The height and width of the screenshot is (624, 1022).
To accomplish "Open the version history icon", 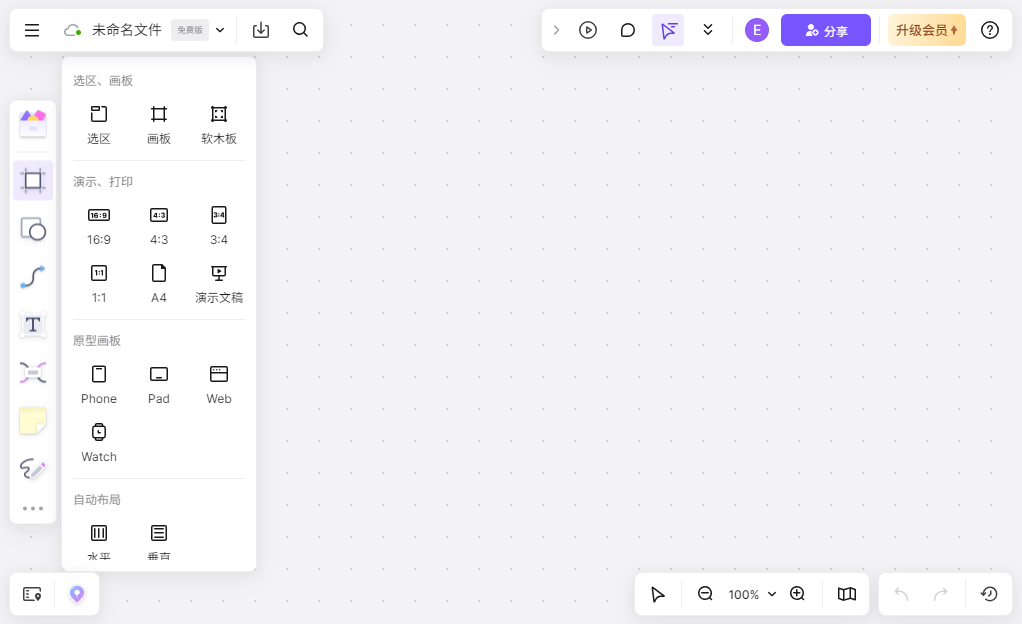I will point(989,594).
